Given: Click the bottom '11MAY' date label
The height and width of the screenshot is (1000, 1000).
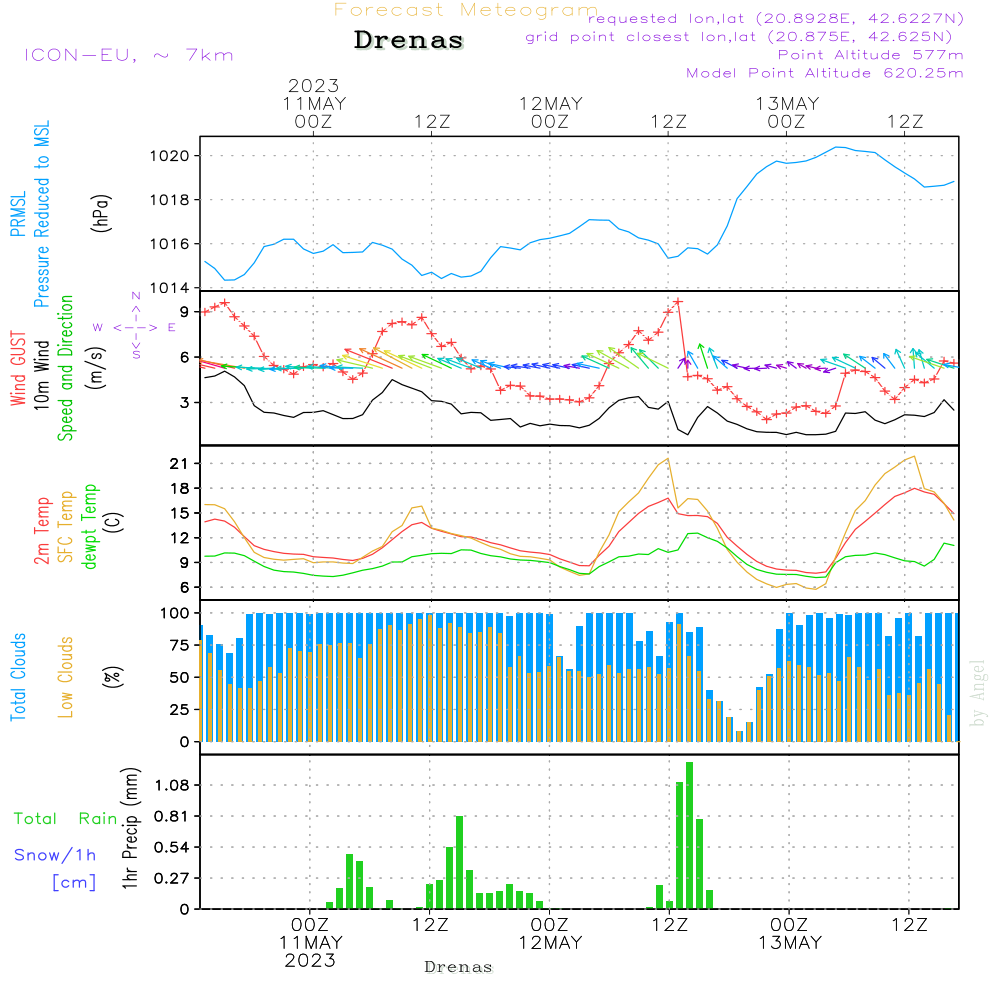Looking at the screenshot, I should [311, 943].
